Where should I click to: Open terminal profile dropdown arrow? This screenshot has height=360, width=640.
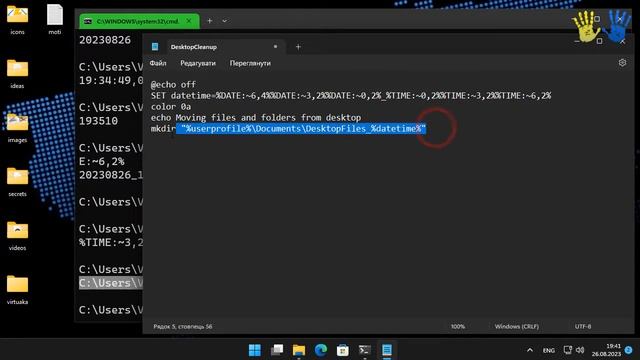click(x=224, y=21)
